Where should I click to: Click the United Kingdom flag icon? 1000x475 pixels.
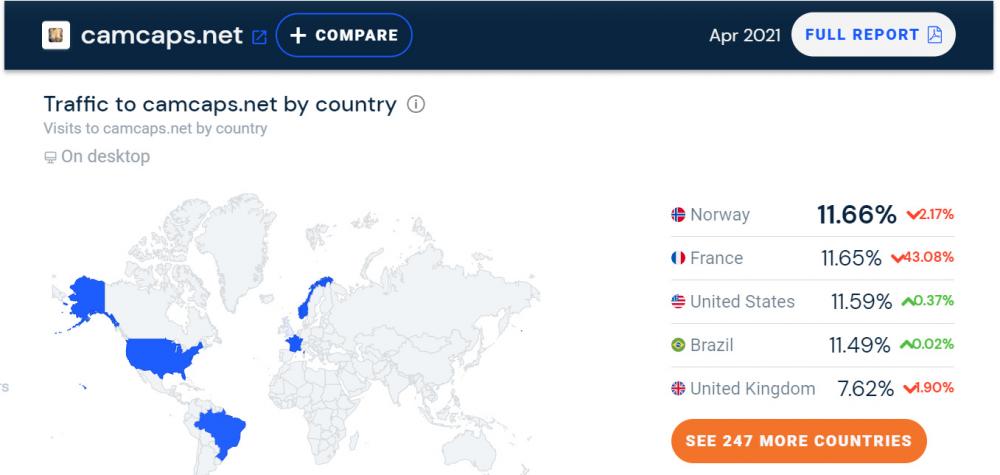click(x=678, y=388)
